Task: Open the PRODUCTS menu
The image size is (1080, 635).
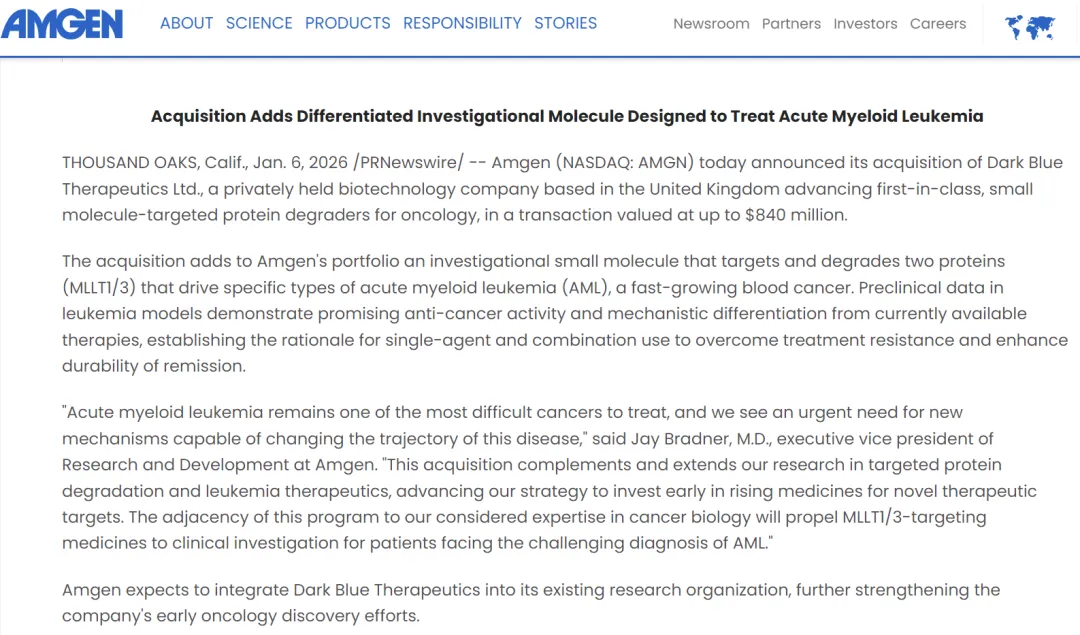Action: [x=348, y=23]
